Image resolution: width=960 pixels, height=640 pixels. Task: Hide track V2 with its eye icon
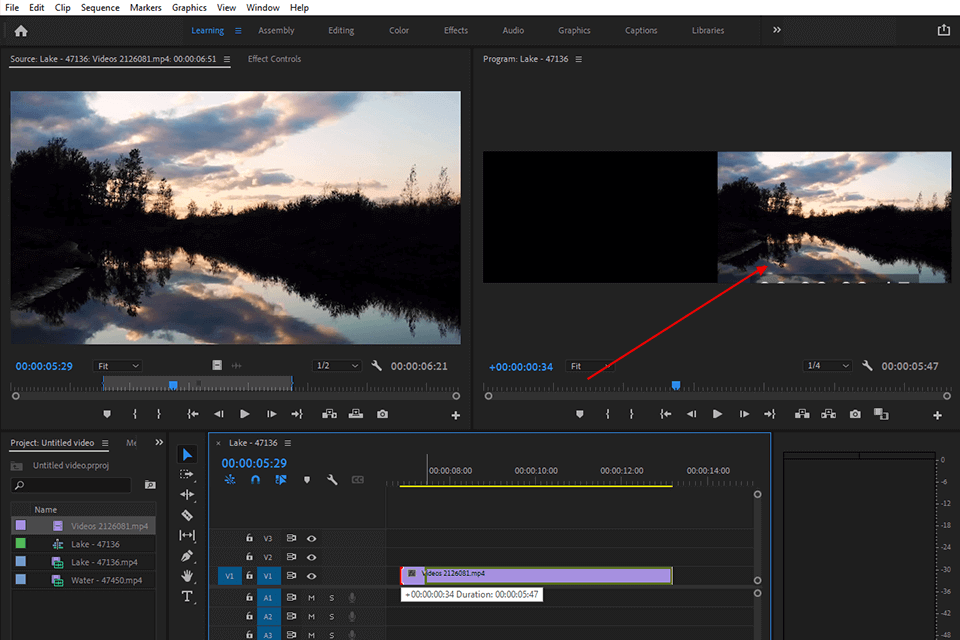pos(311,557)
